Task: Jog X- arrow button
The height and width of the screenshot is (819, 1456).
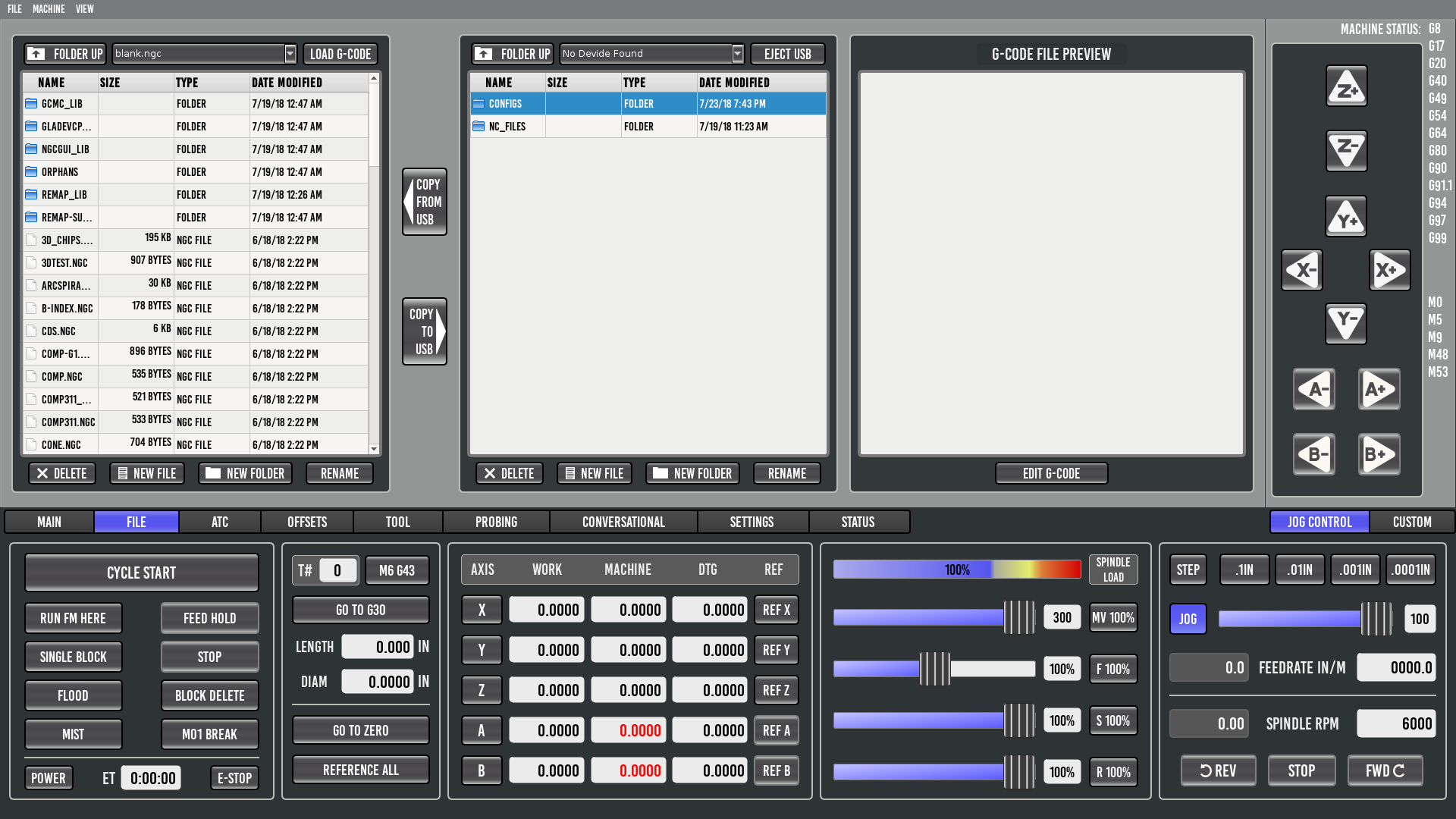Action: 1302,270
